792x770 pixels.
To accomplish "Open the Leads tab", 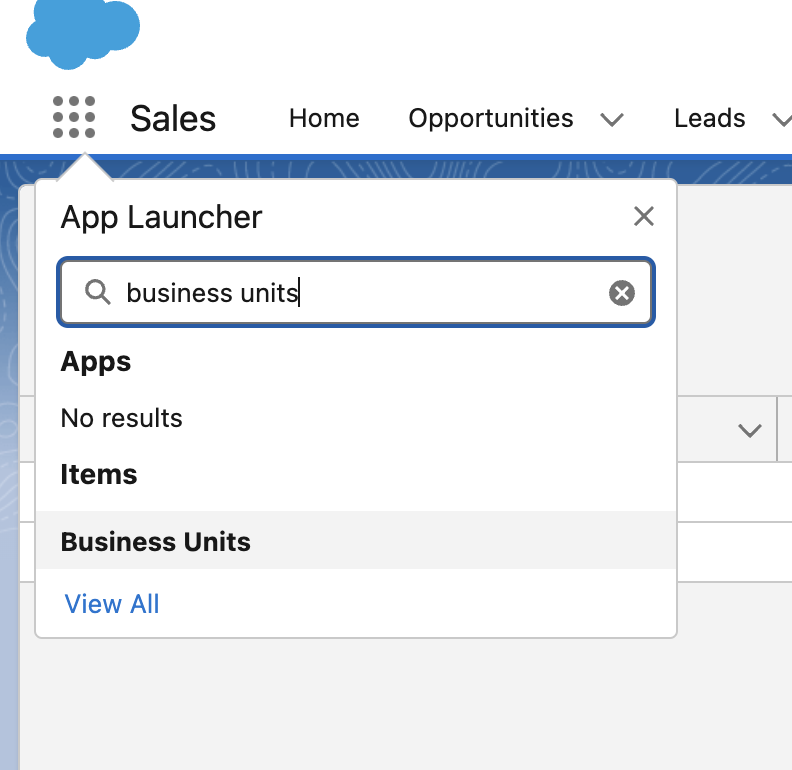I will click(709, 118).
